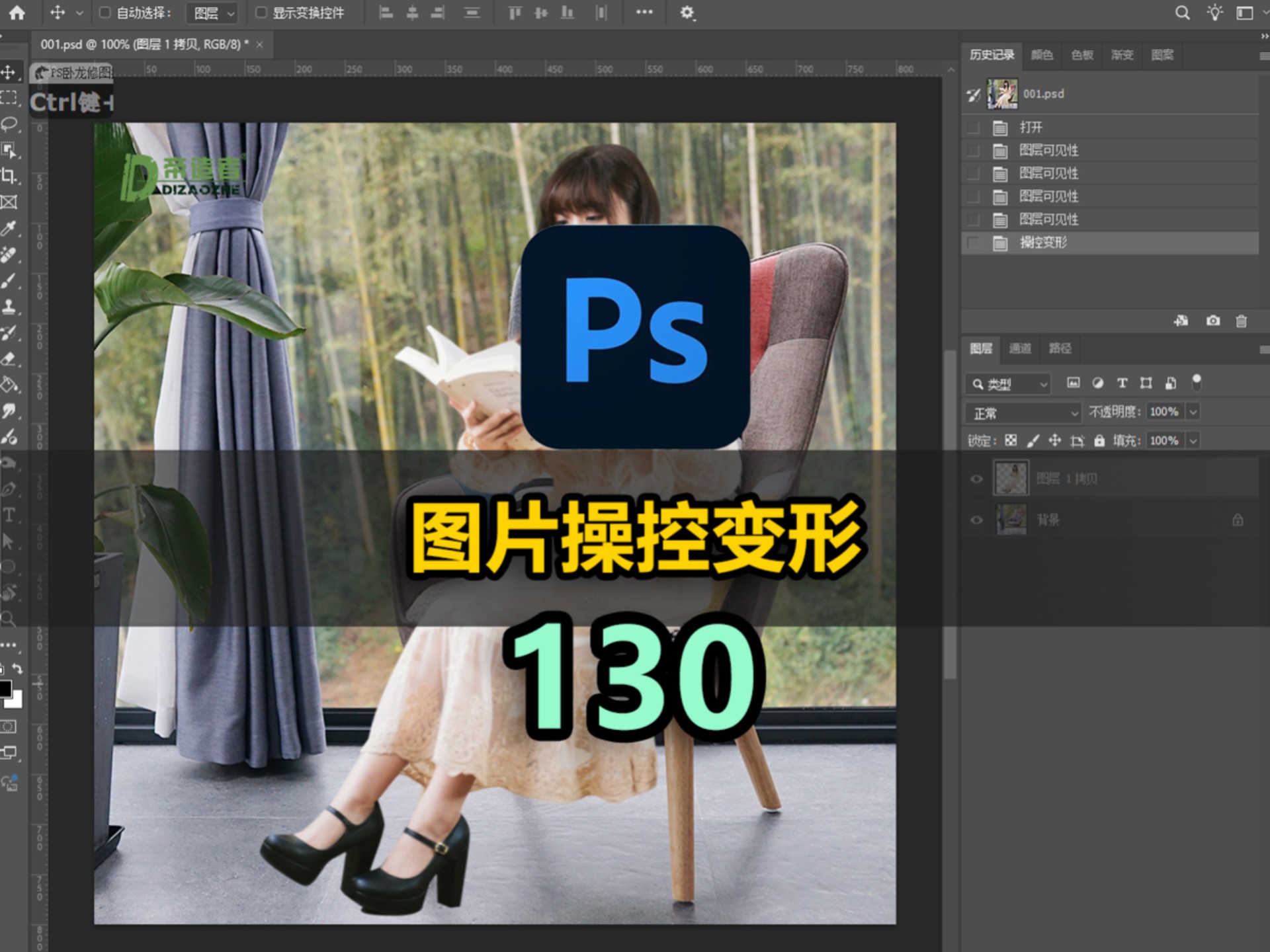This screenshot has width=1270, height=952.
Task: Create new snapshot camera icon
Action: [1213, 321]
